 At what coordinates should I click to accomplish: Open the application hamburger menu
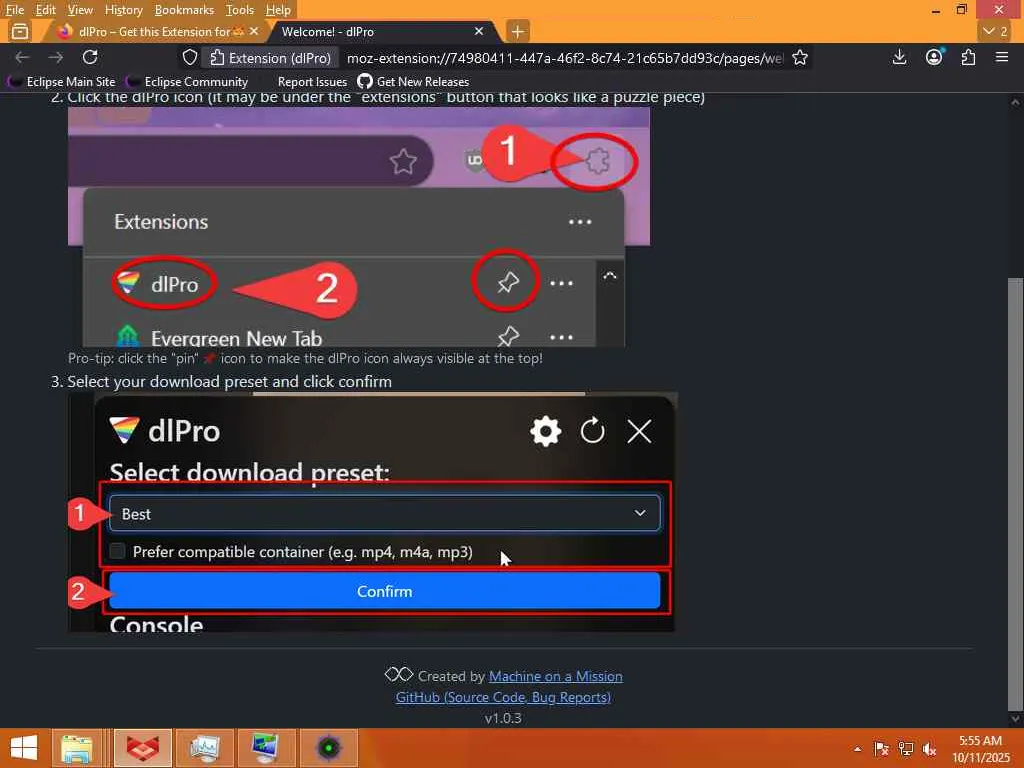1002,57
